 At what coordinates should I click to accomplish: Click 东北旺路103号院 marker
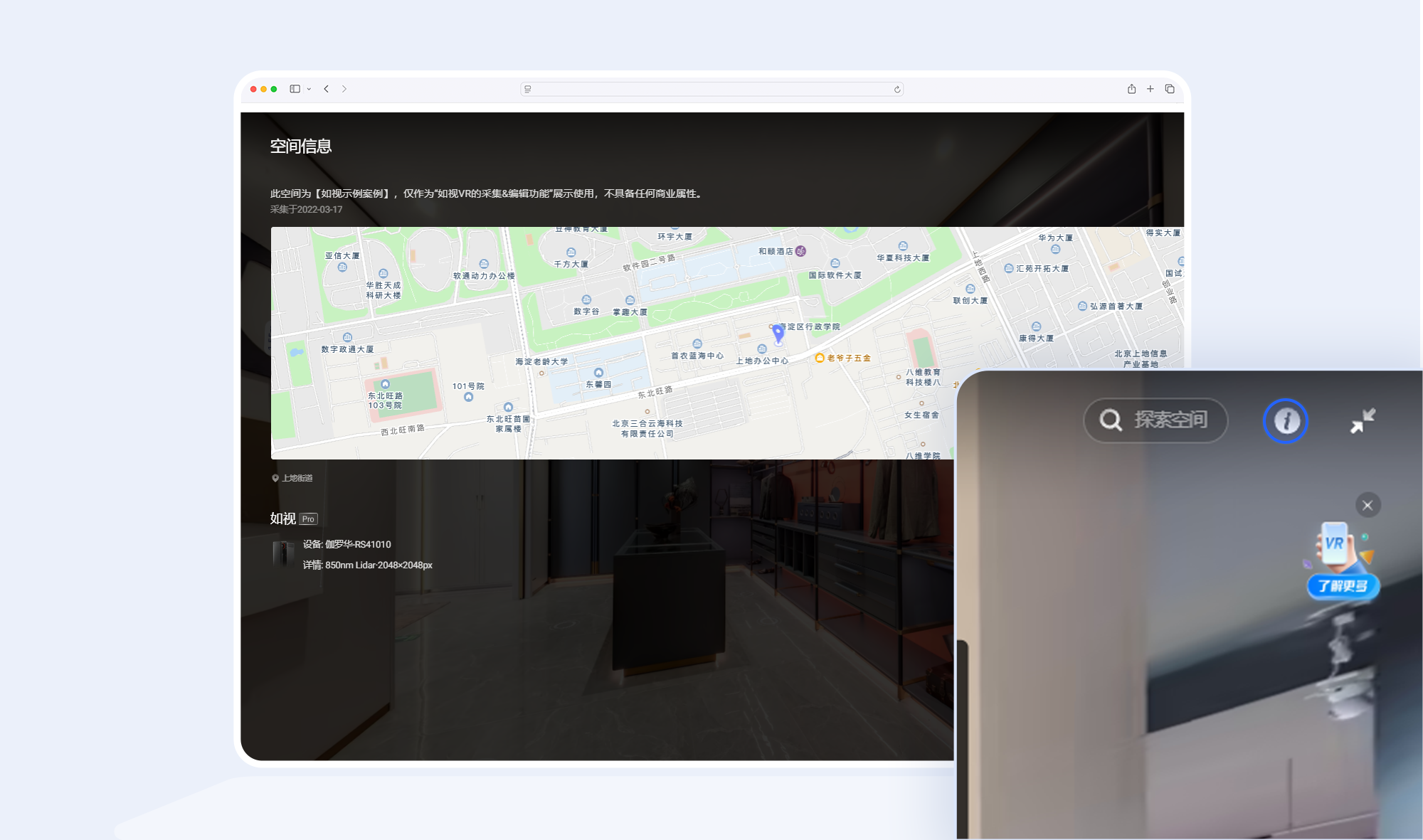386,384
